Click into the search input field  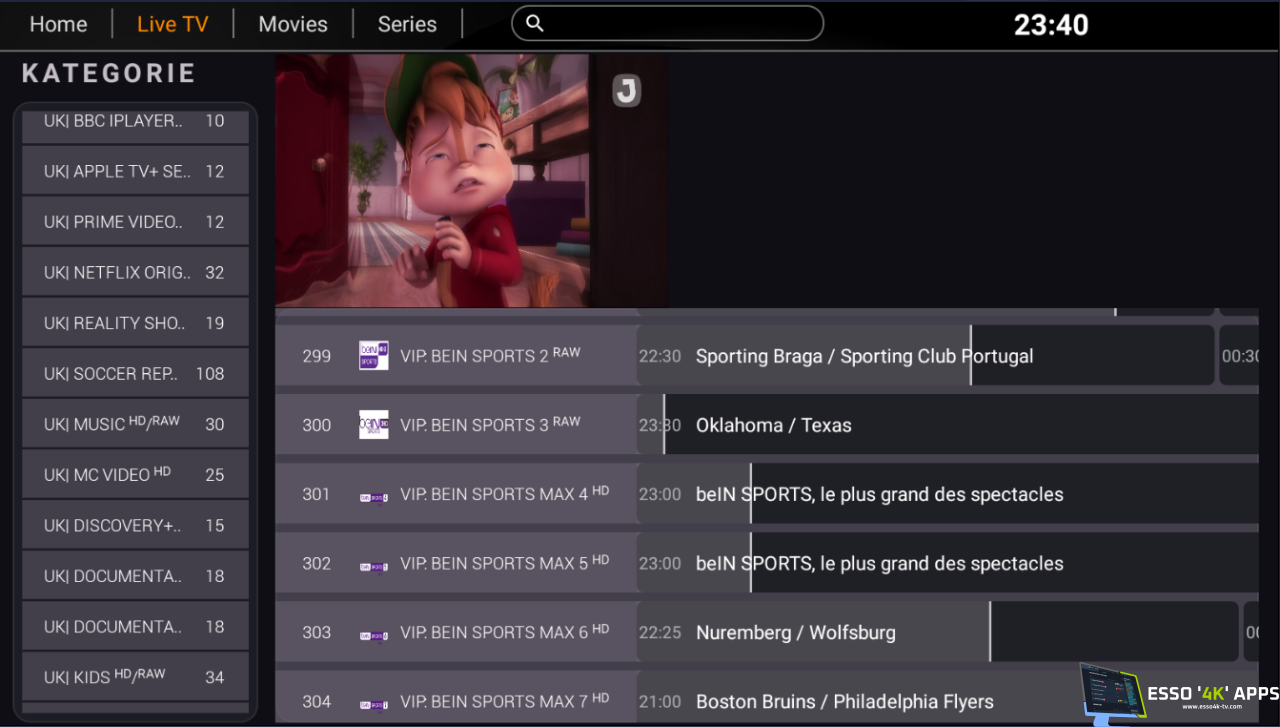pos(667,23)
